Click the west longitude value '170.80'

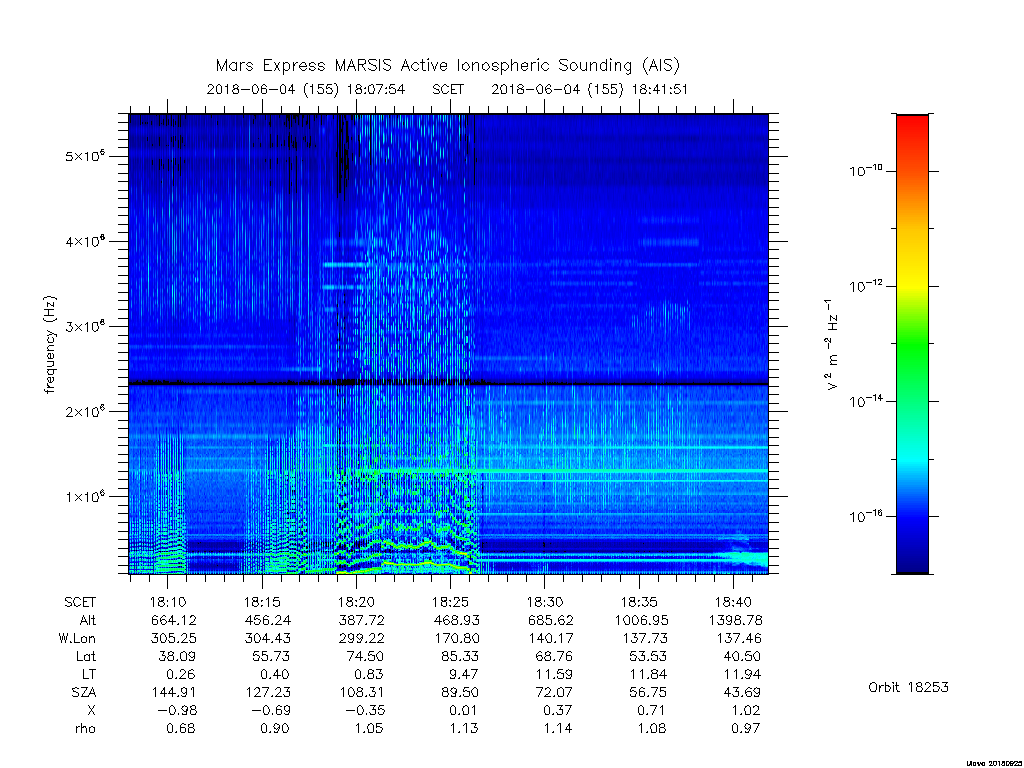pyautogui.click(x=456, y=638)
